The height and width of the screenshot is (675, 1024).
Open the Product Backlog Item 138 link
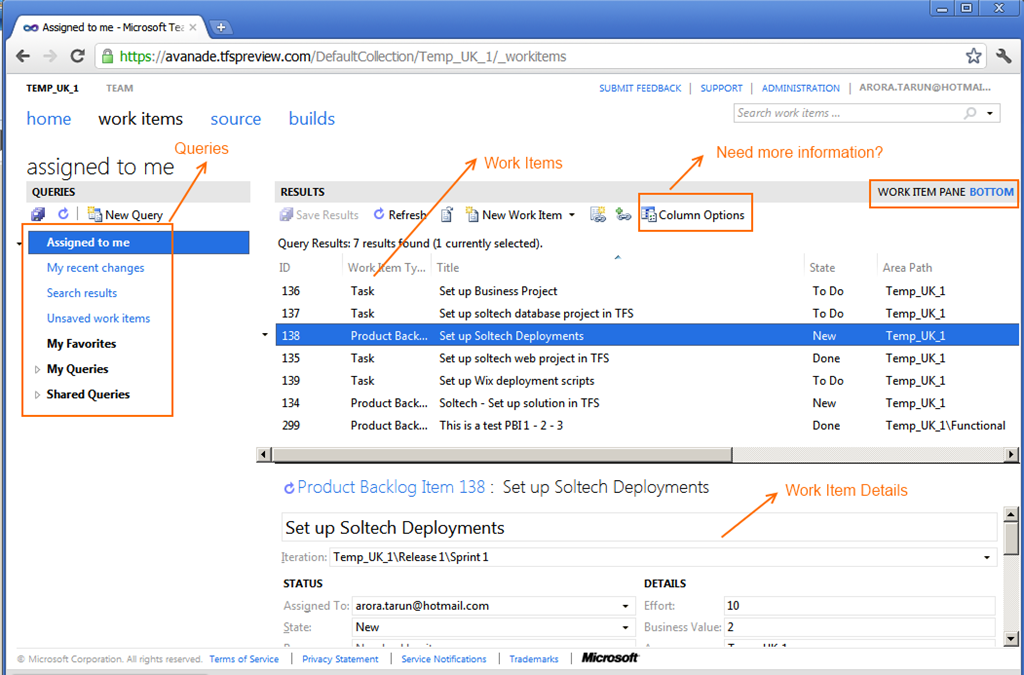coord(391,488)
